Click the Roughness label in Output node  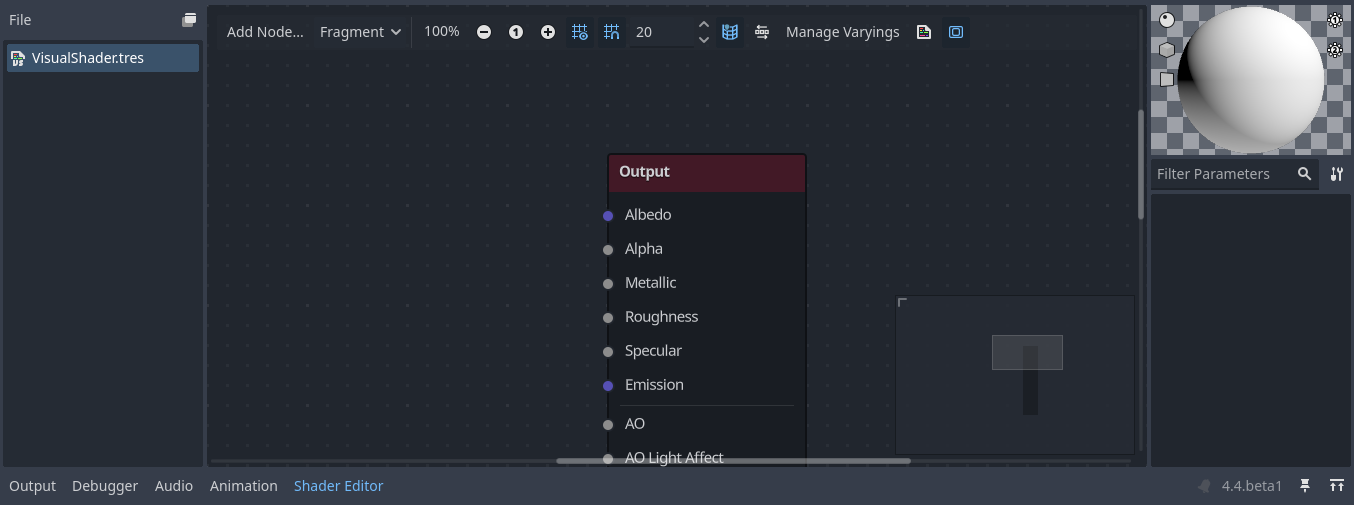[661, 317]
